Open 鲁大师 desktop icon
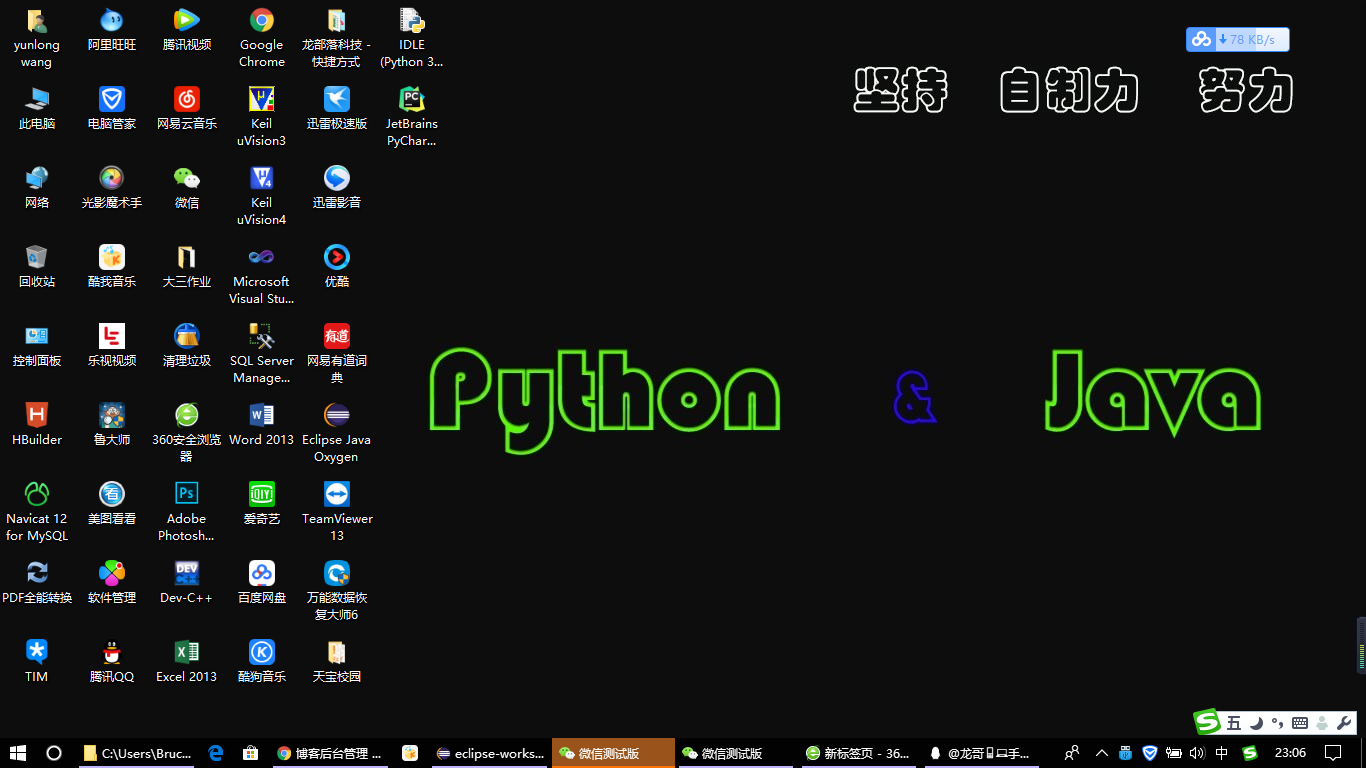This screenshot has width=1366, height=768. (x=112, y=425)
